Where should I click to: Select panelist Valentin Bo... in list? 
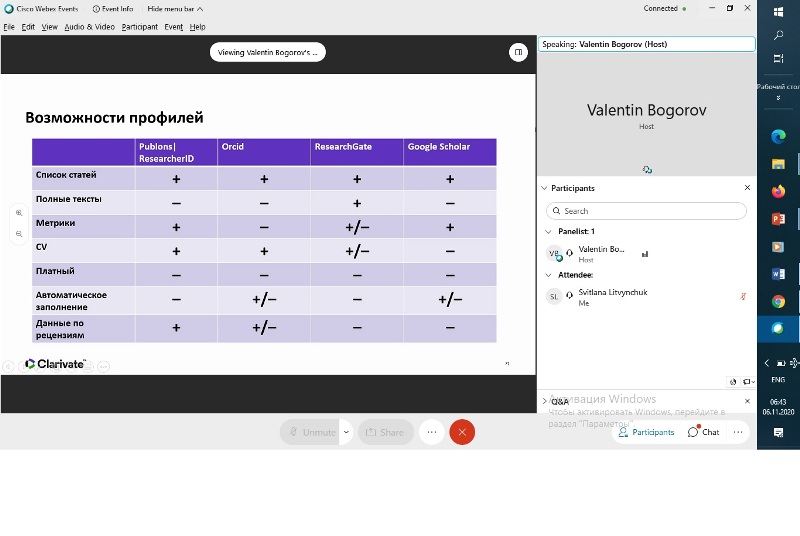point(646,253)
